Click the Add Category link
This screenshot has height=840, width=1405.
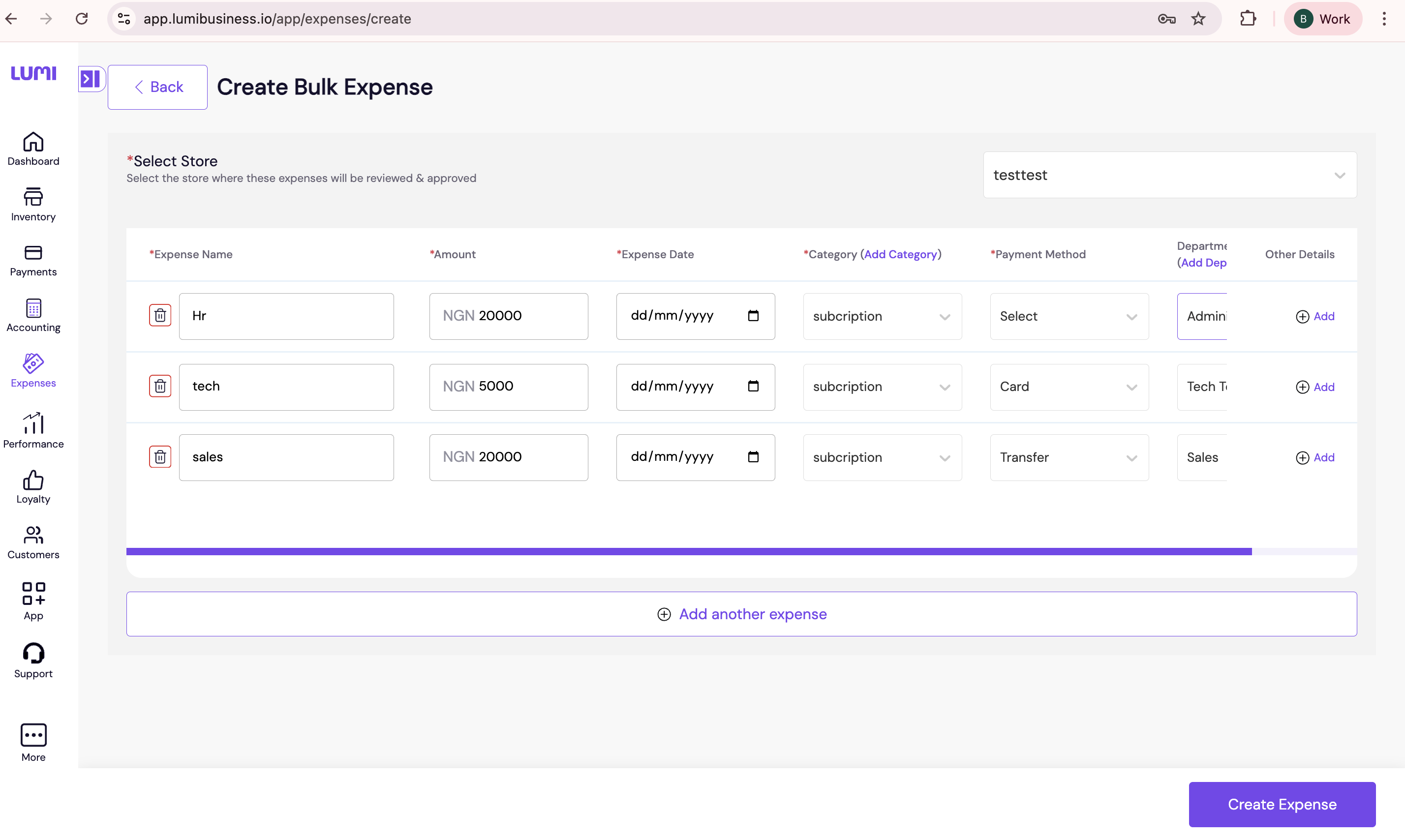tap(900, 254)
